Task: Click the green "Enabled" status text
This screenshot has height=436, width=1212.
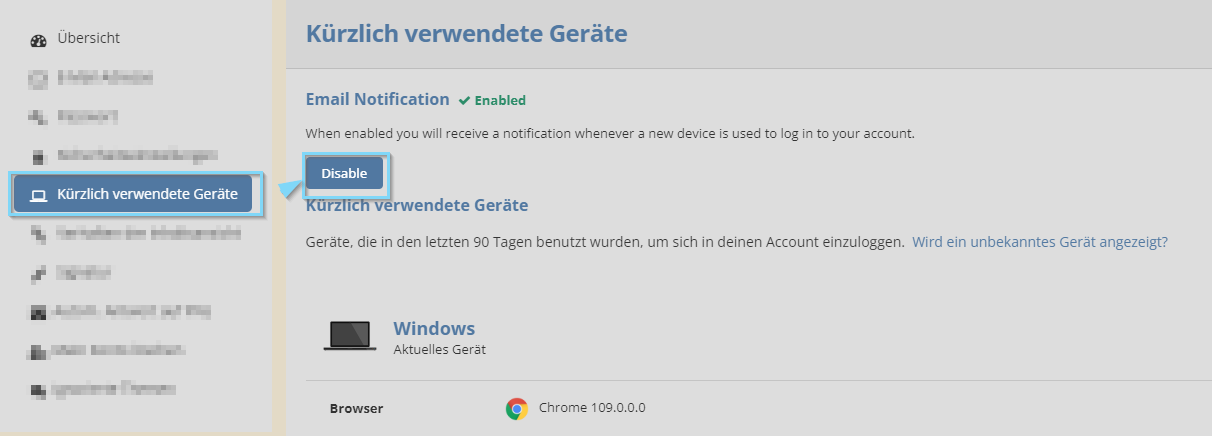Action: pyautogui.click(x=499, y=100)
